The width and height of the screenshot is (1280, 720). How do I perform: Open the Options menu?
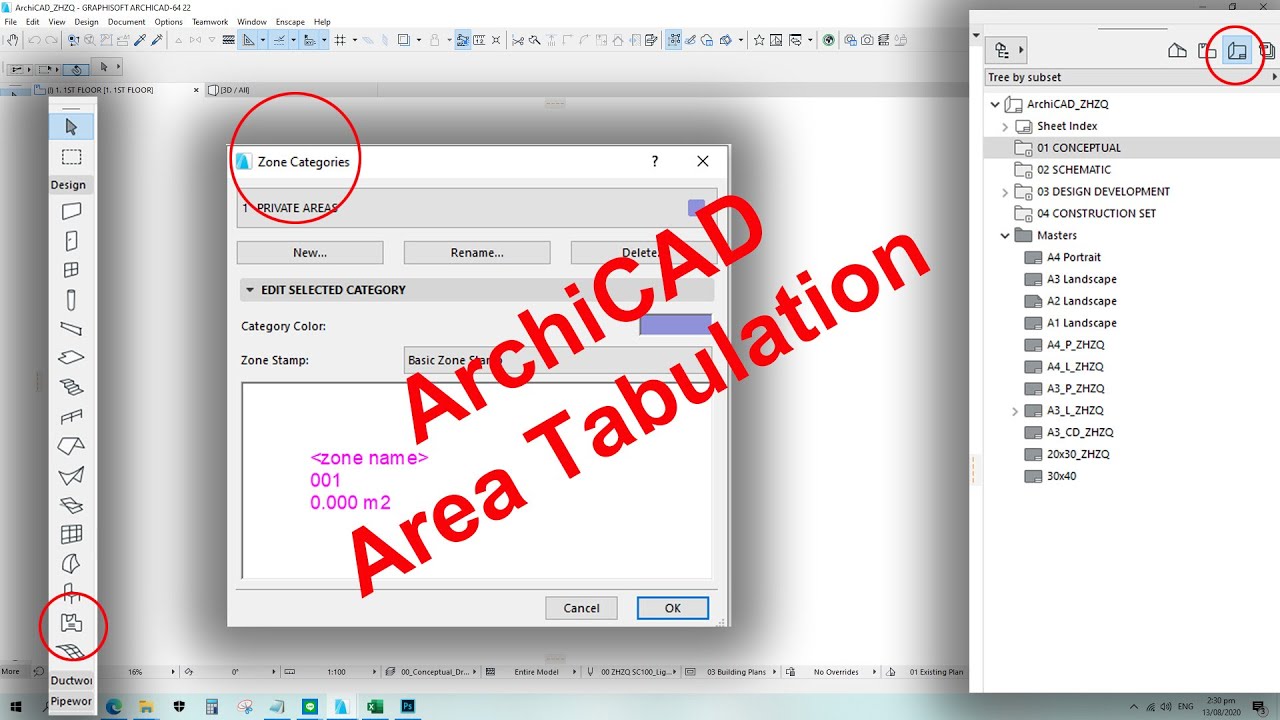pos(168,21)
